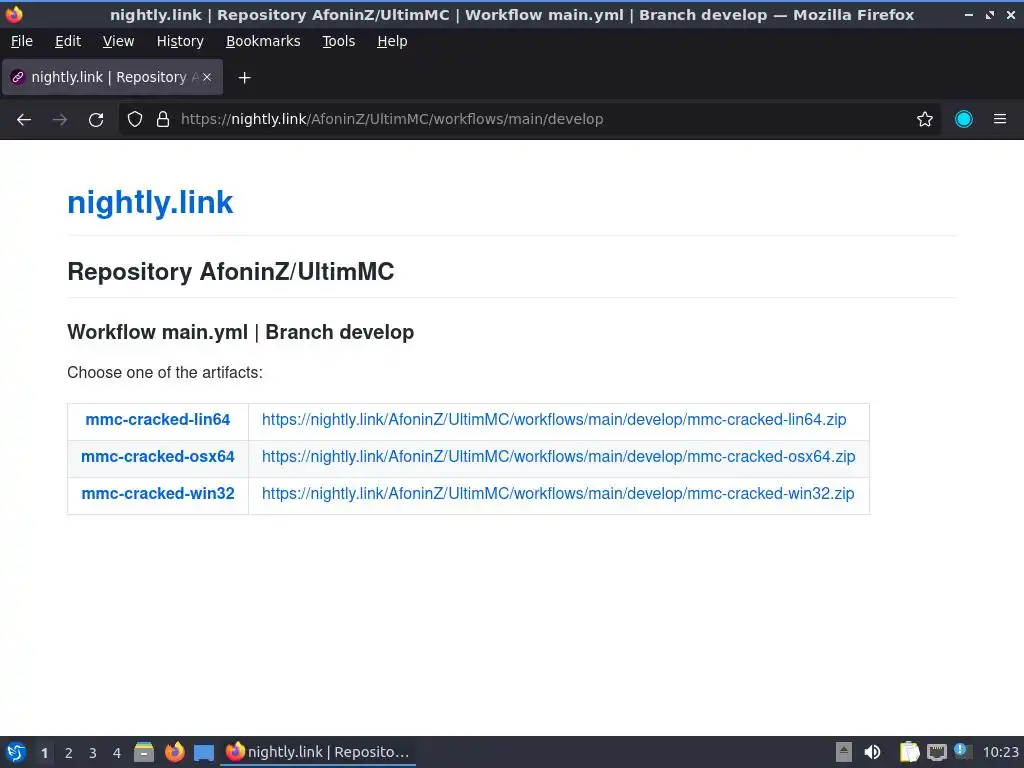View site security via the padlock icon

(163, 120)
